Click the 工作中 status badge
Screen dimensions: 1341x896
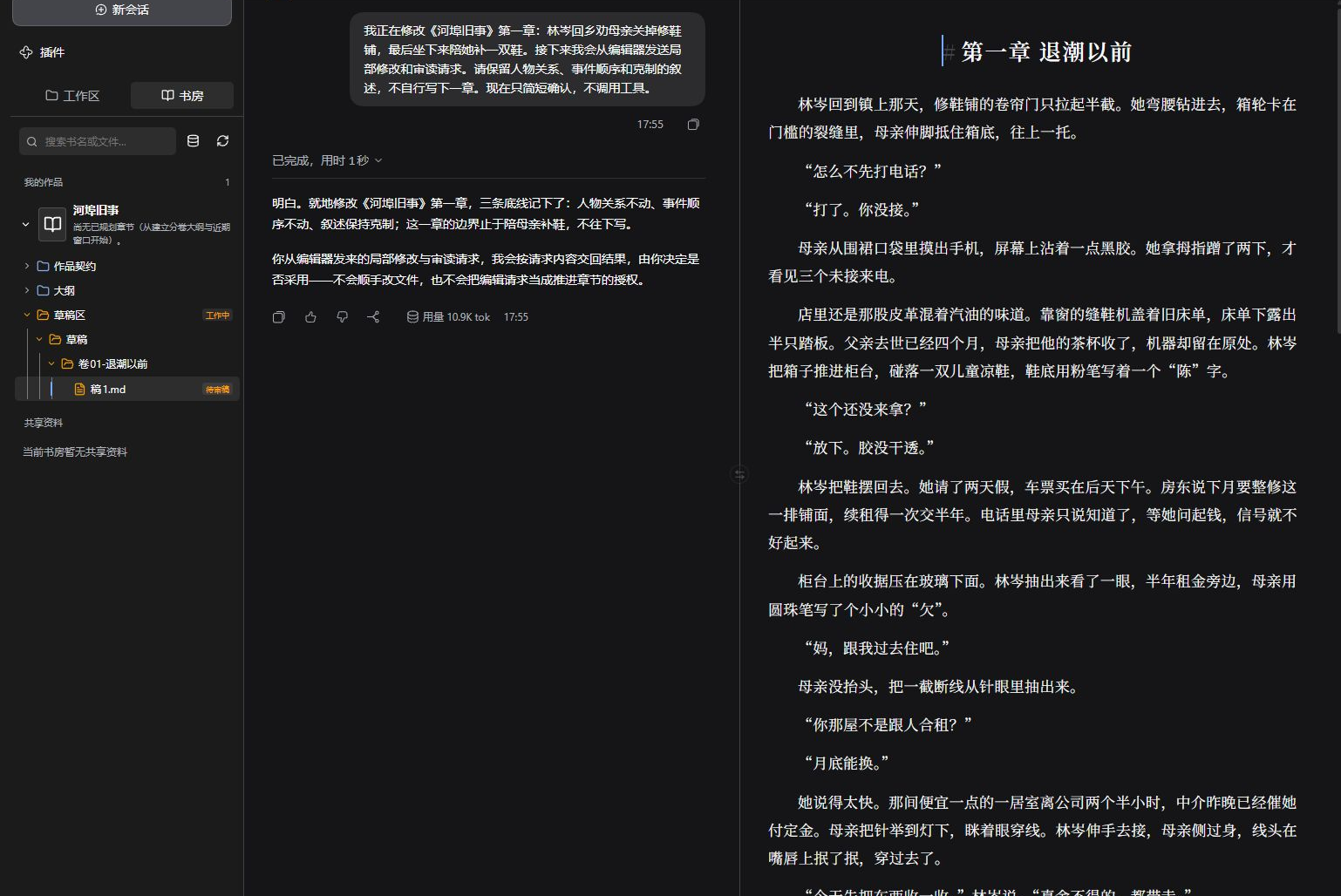[x=217, y=316]
